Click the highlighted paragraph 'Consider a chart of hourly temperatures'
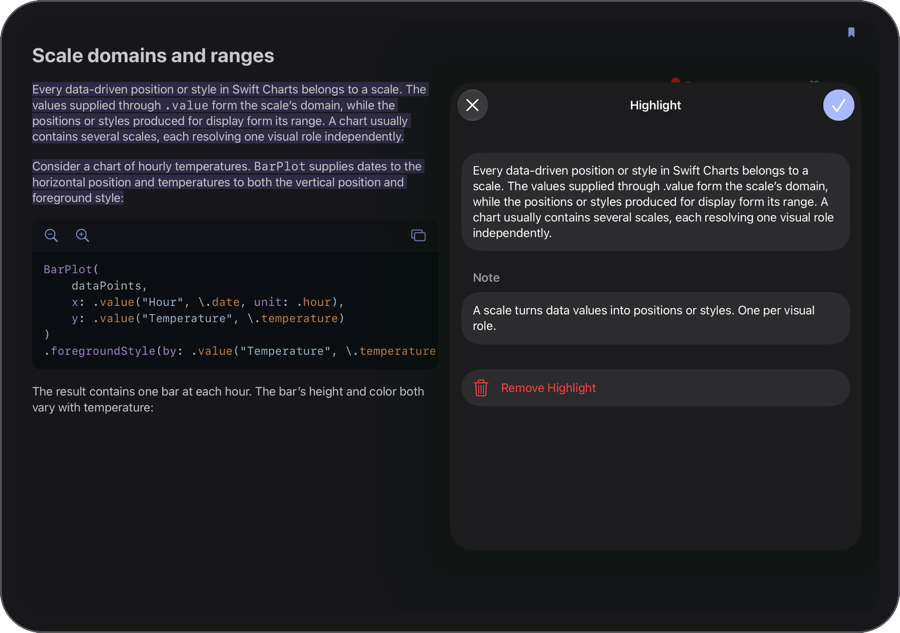This screenshot has width=900, height=633. click(x=228, y=182)
